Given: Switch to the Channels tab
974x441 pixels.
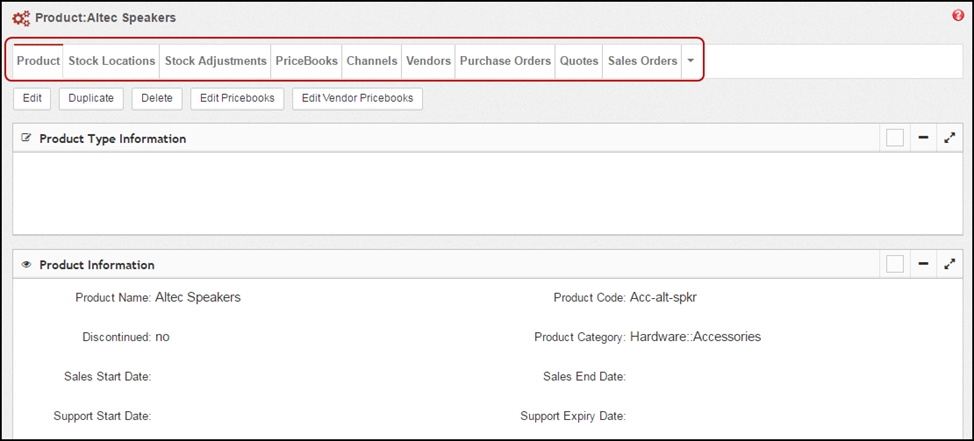Looking at the screenshot, I should point(372,61).
